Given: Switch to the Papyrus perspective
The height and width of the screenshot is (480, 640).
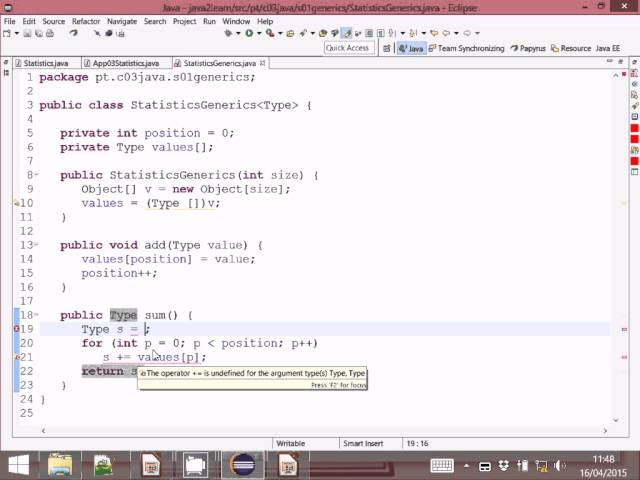Looking at the screenshot, I should 528,49.
